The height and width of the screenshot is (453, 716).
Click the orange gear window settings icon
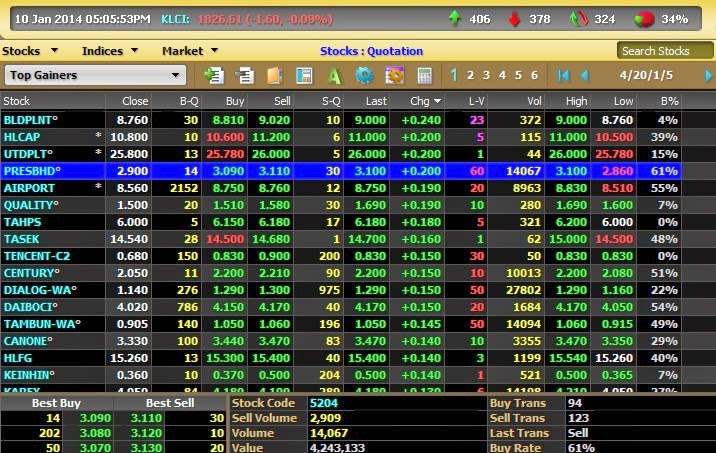395,75
